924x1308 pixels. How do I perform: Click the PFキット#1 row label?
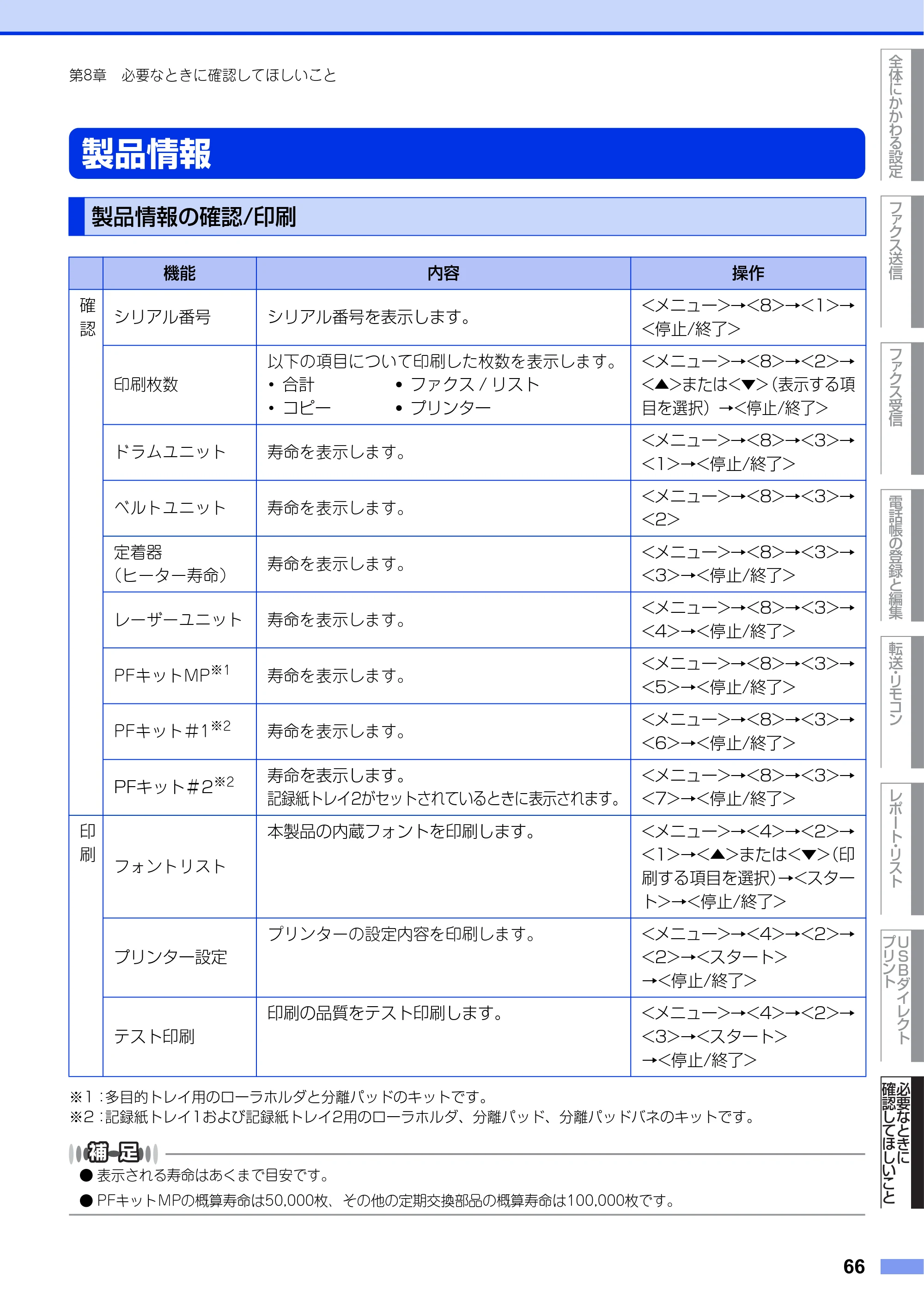click(x=172, y=730)
